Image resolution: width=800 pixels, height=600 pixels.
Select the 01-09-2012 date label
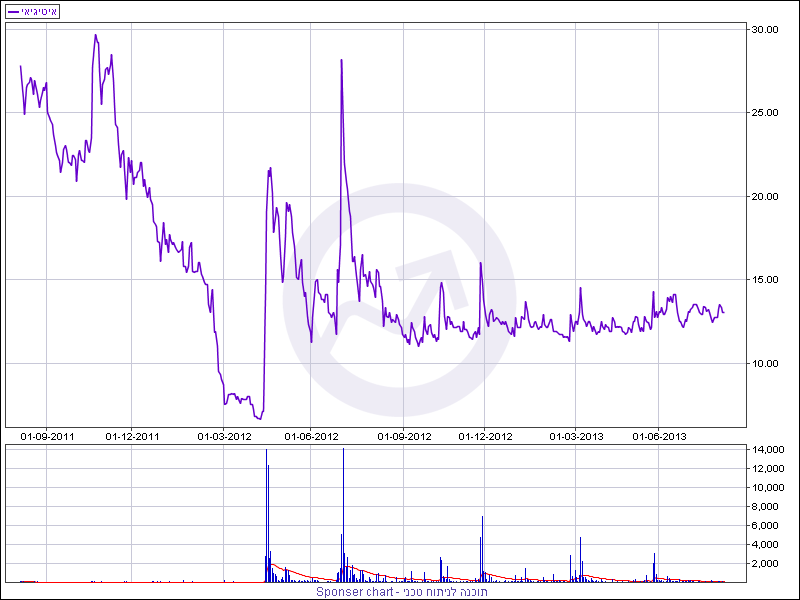tap(404, 436)
